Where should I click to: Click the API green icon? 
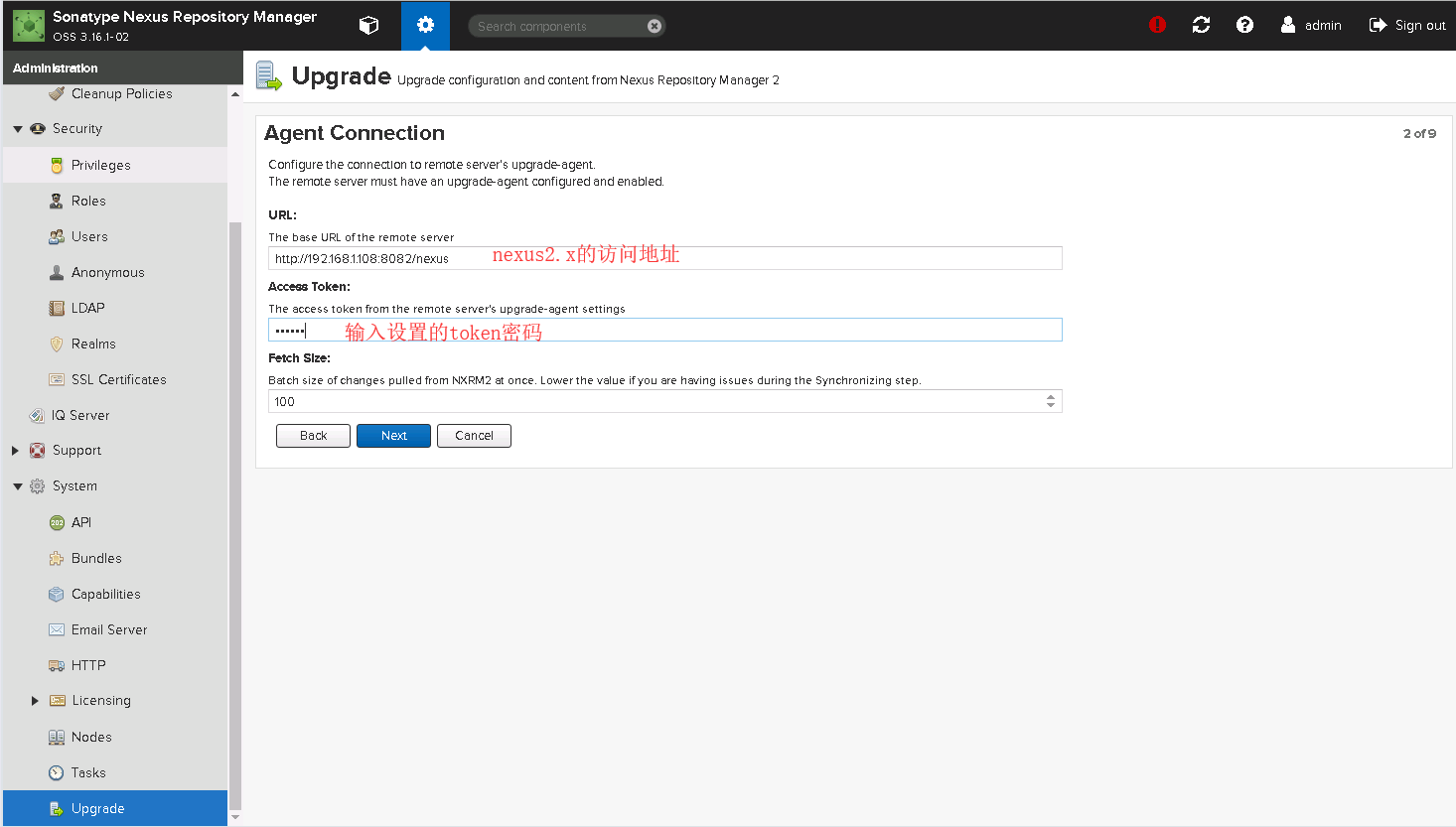pyautogui.click(x=57, y=522)
